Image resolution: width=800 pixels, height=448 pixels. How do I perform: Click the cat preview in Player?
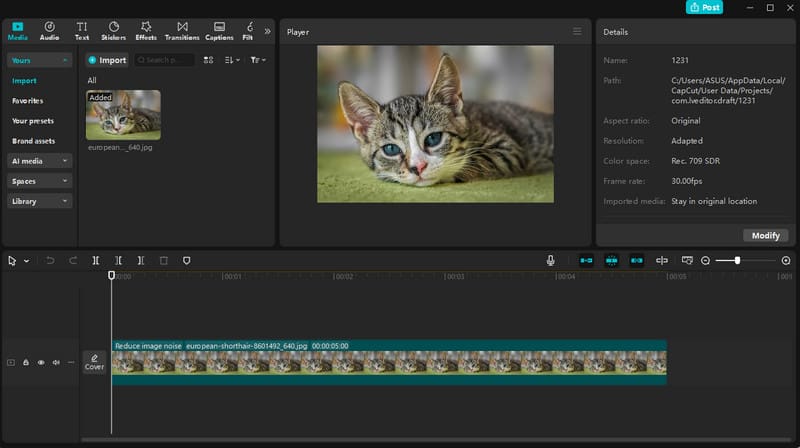(435, 124)
